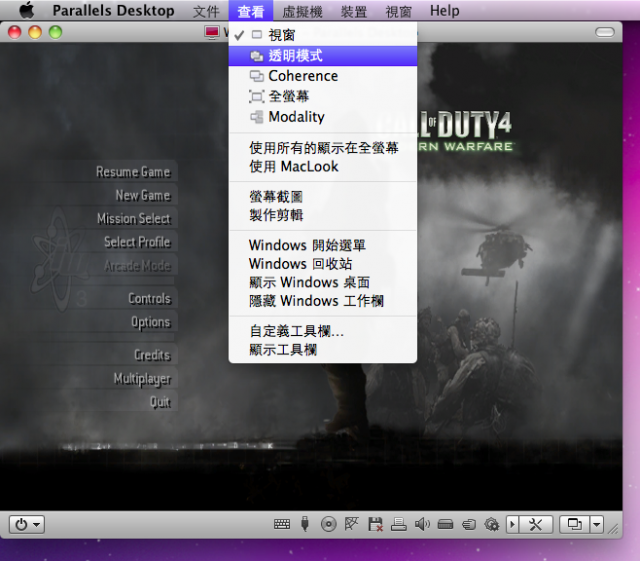Switch to Coherence view mode

tap(323, 76)
